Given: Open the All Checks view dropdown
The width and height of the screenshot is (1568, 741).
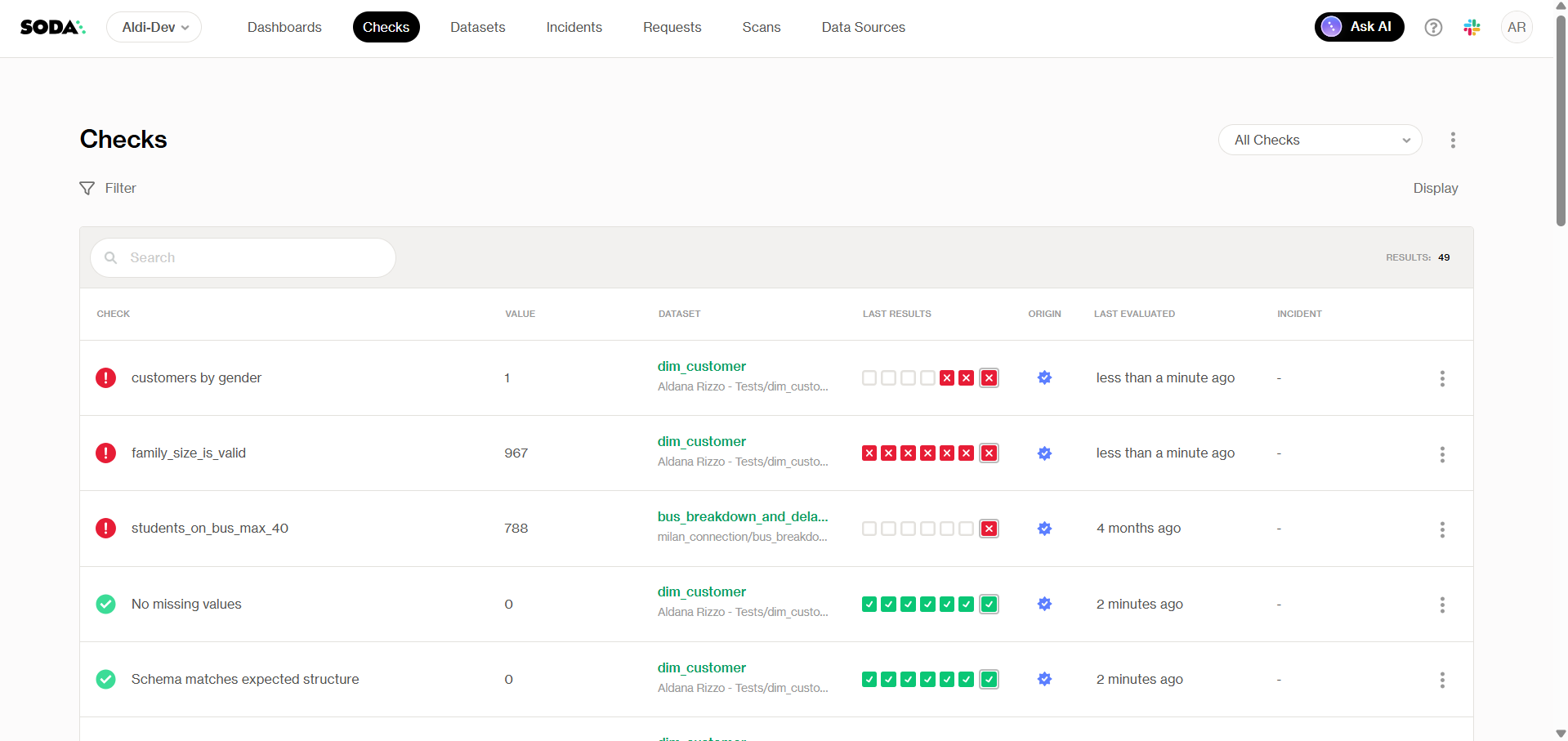Looking at the screenshot, I should (1320, 140).
